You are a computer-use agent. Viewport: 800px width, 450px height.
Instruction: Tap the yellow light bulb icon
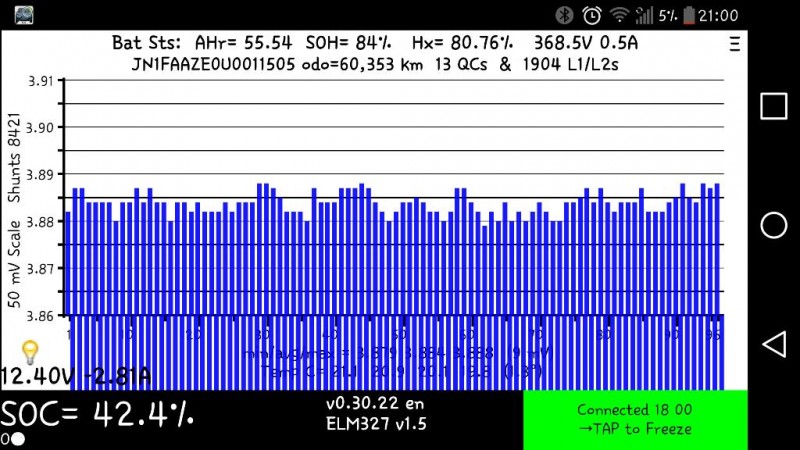(30, 351)
